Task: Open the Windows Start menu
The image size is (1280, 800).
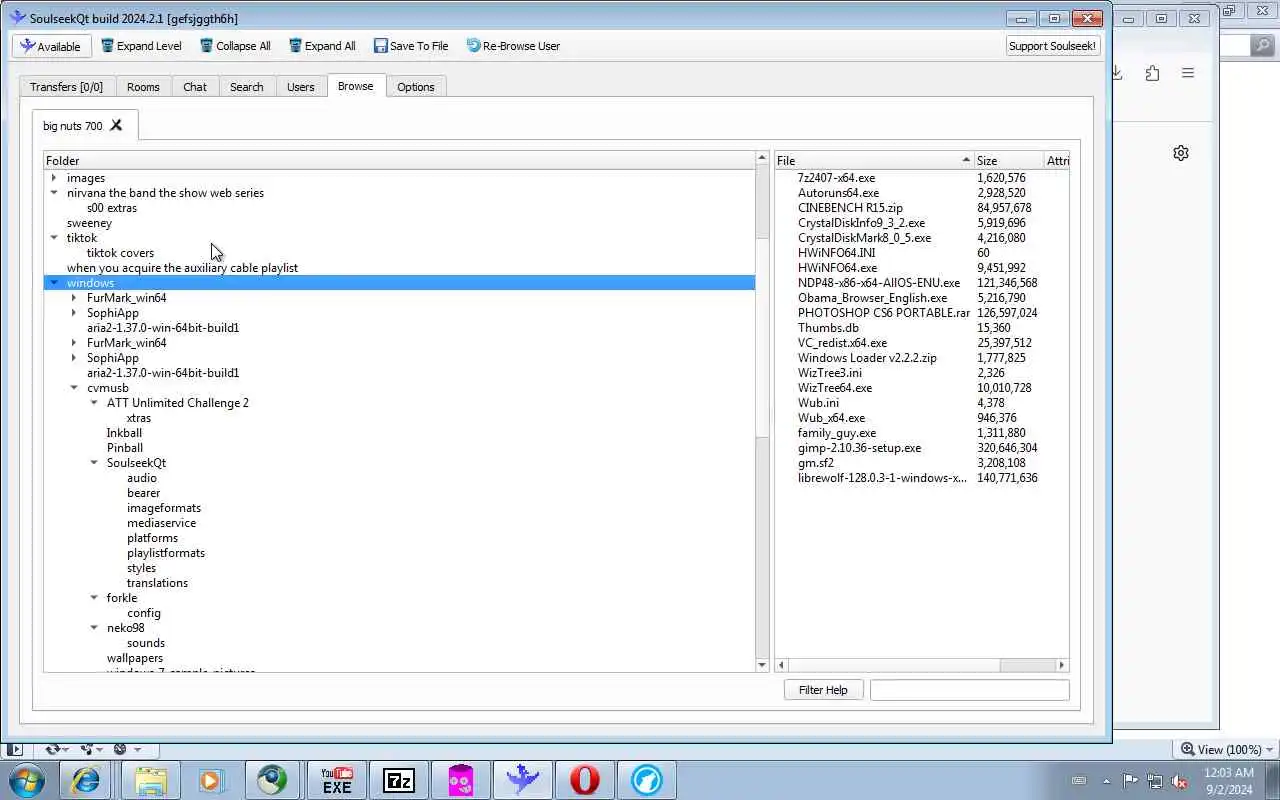Action: point(26,780)
